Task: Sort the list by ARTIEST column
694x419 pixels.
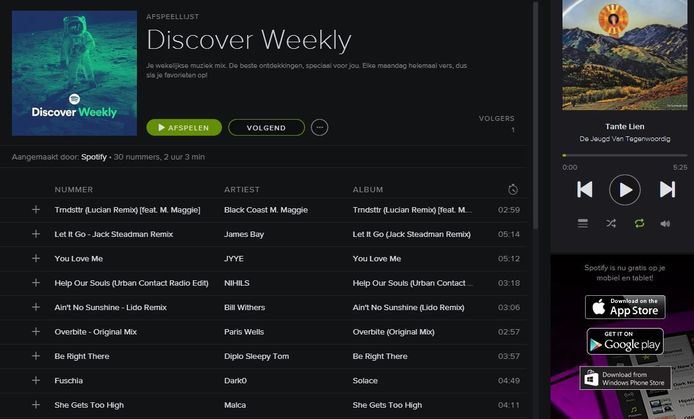Action: [x=242, y=189]
